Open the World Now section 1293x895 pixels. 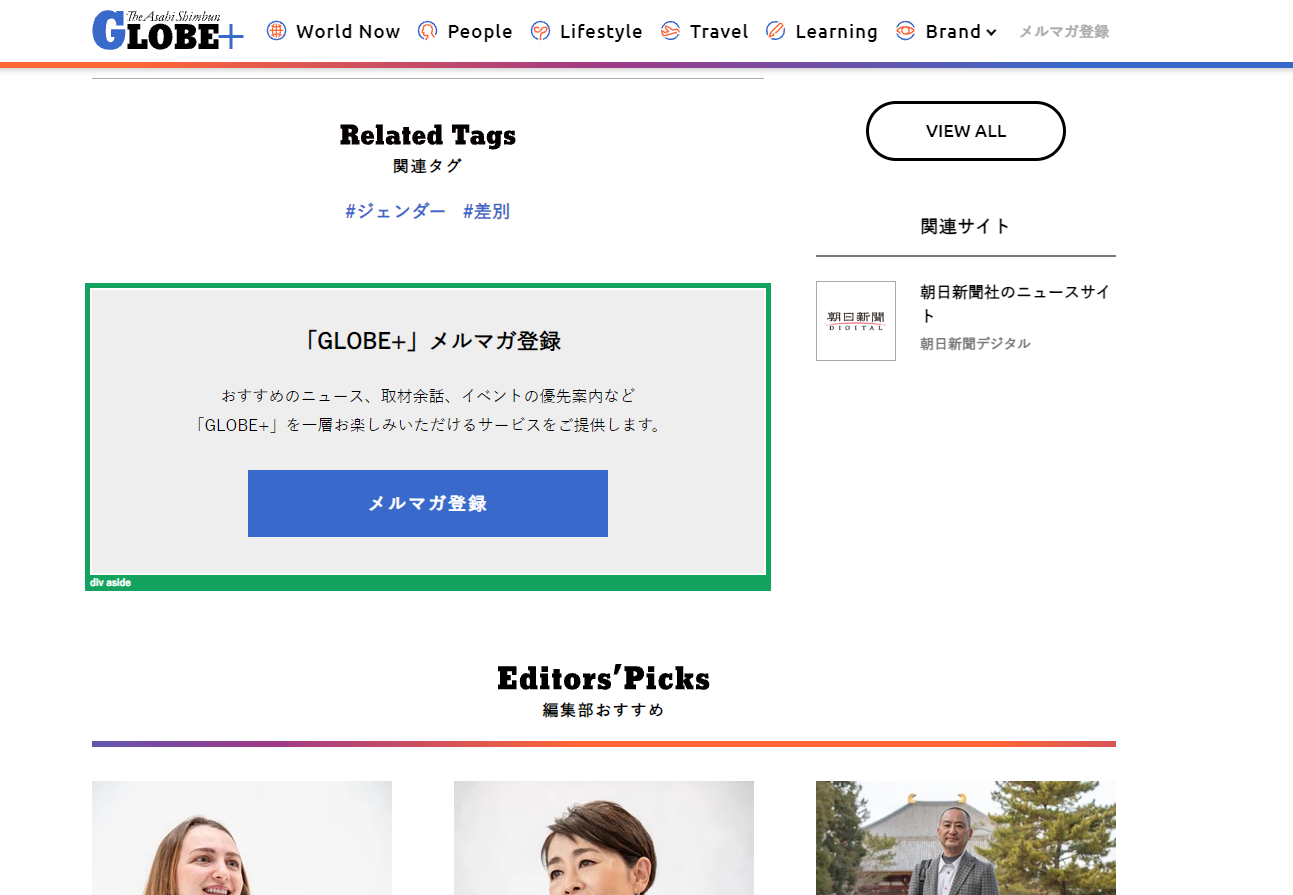347,31
